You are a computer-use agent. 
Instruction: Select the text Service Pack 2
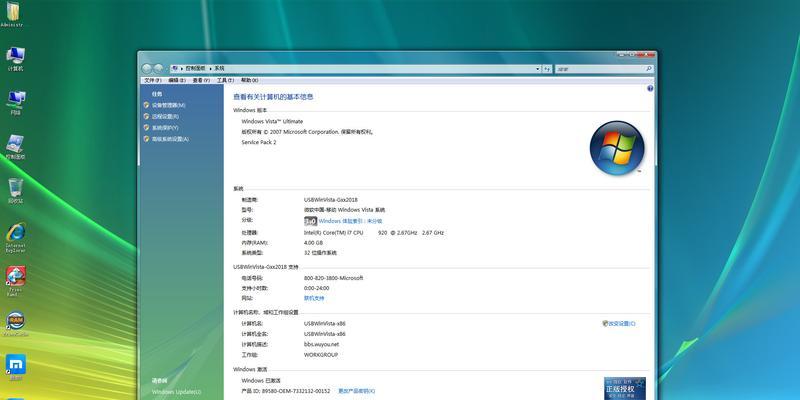259,142
